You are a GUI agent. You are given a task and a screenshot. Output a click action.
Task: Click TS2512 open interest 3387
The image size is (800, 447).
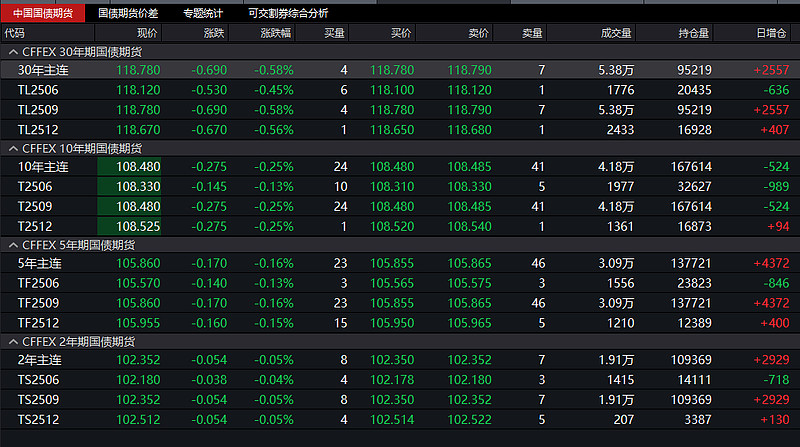pyautogui.click(x=698, y=419)
